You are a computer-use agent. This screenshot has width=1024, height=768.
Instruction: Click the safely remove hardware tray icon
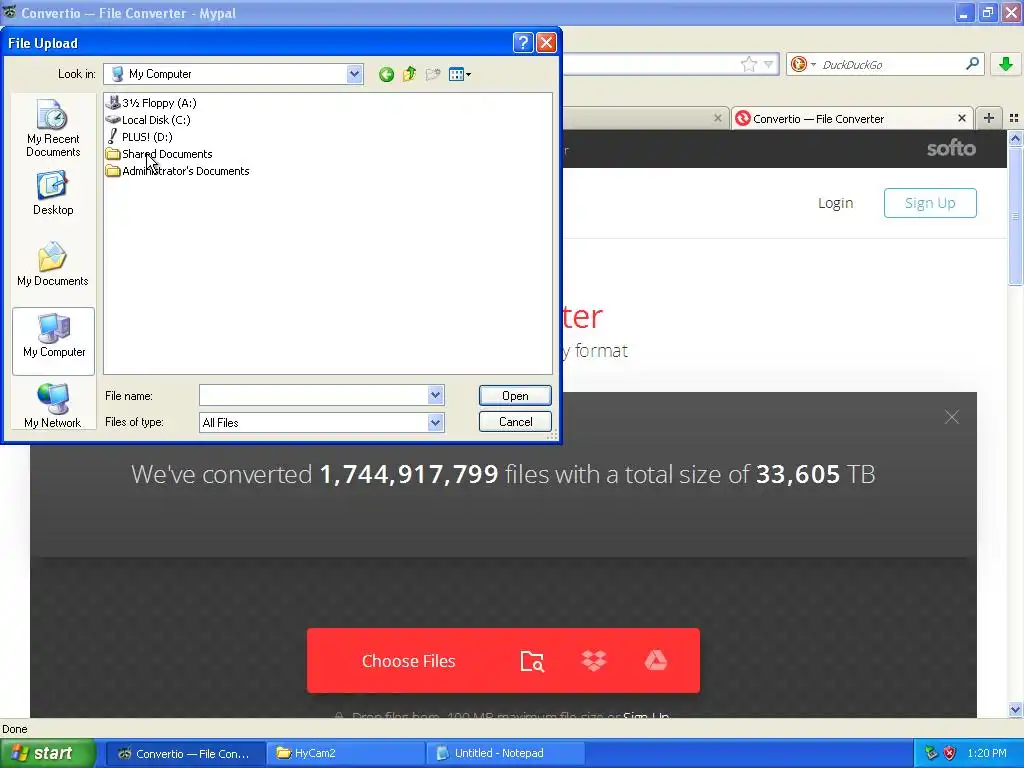coord(930,754)
